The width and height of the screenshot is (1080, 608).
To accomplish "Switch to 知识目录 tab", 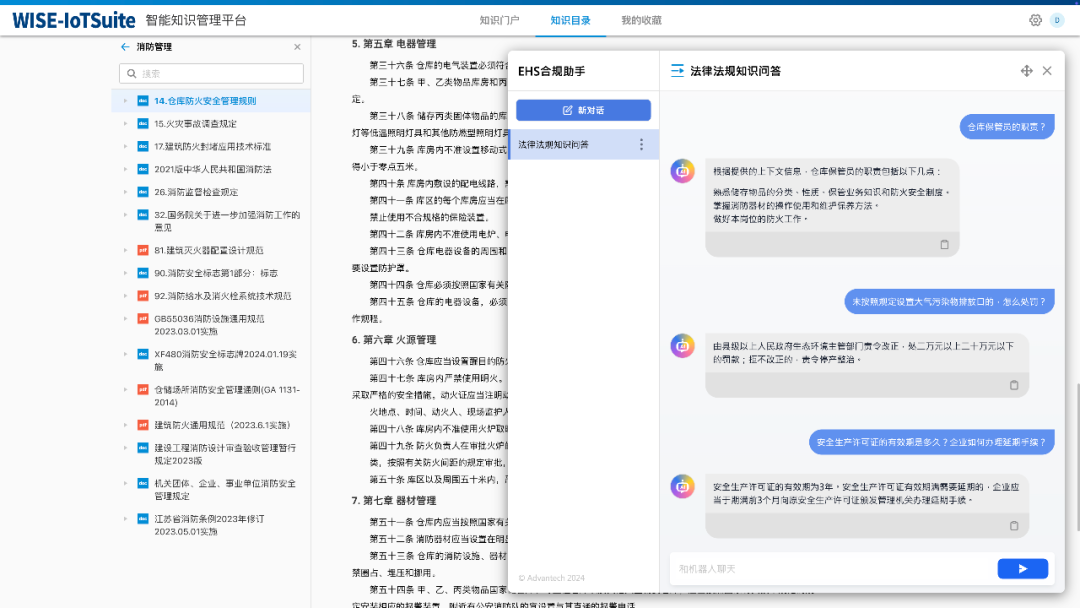I will point(570,21).
